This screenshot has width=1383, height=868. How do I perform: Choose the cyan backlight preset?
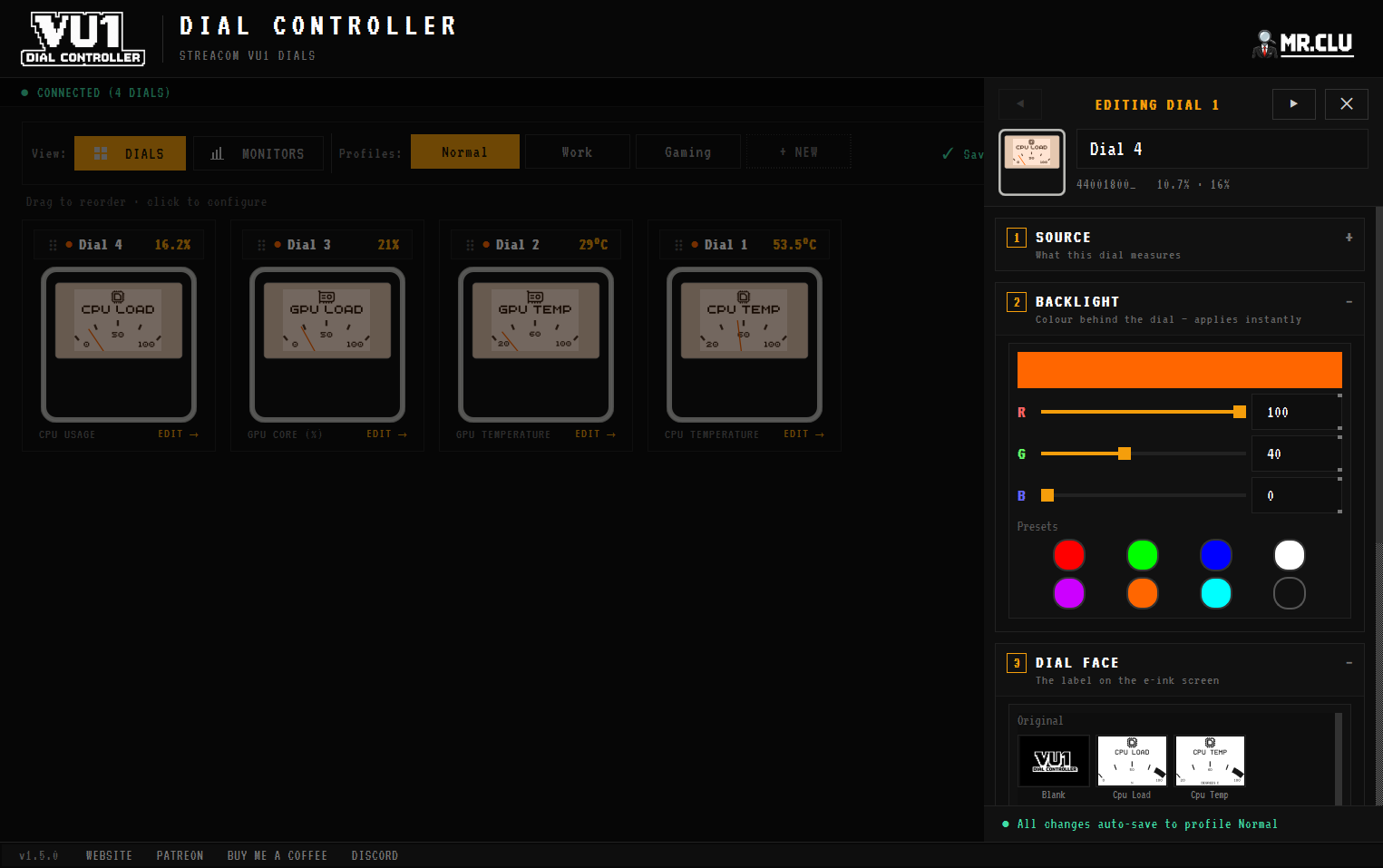tap(1216, 593)
